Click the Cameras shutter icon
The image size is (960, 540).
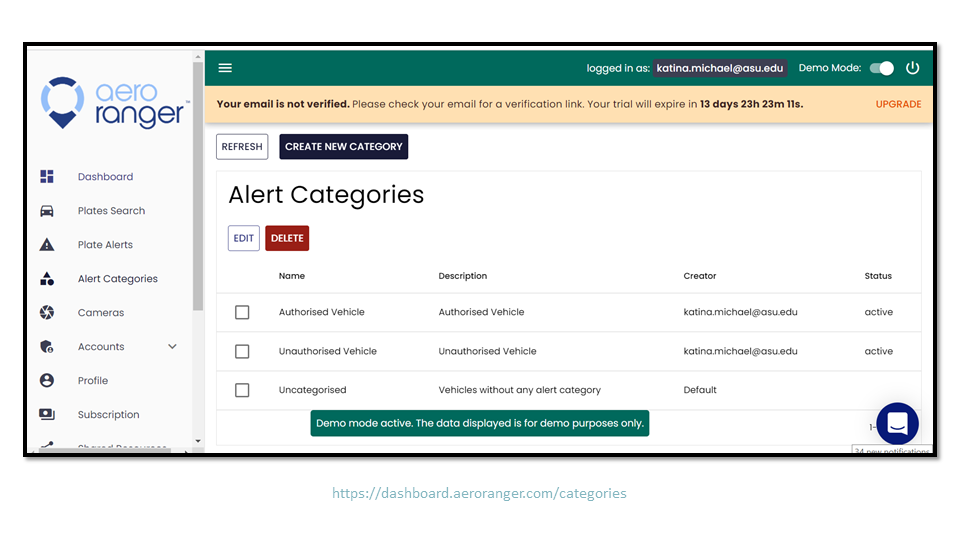(47, 313)
